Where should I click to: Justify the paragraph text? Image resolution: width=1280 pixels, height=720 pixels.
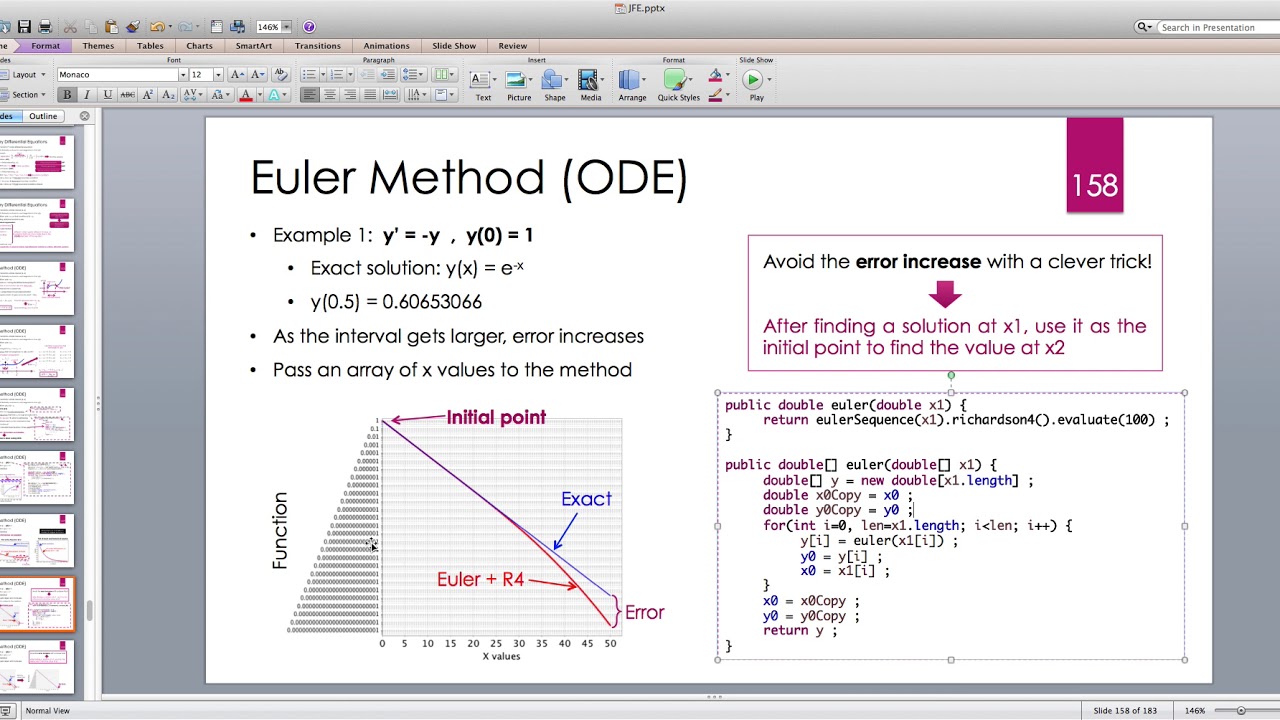pos(370,95)
